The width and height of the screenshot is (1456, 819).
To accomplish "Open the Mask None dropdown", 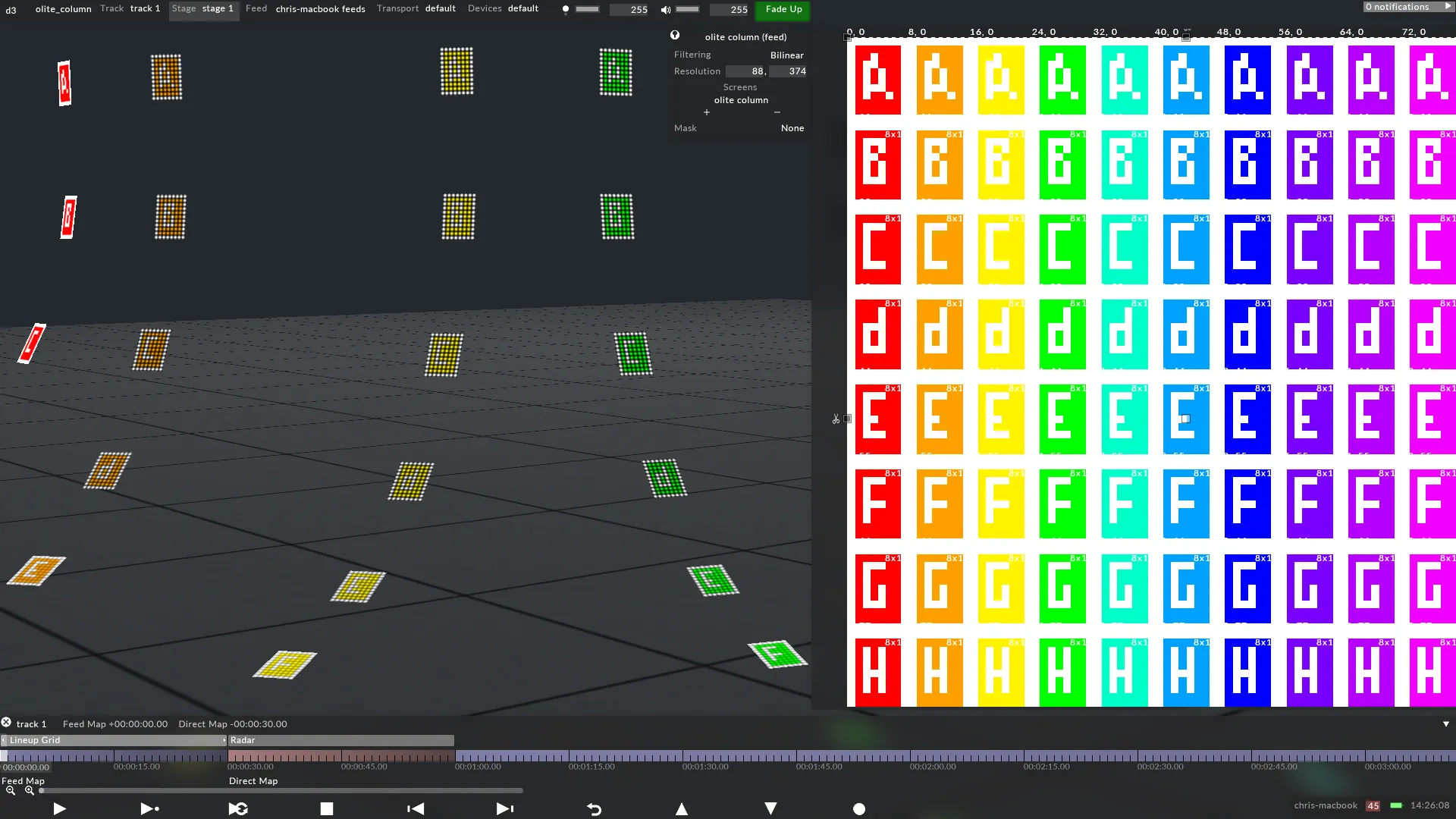I will [792, 128].
